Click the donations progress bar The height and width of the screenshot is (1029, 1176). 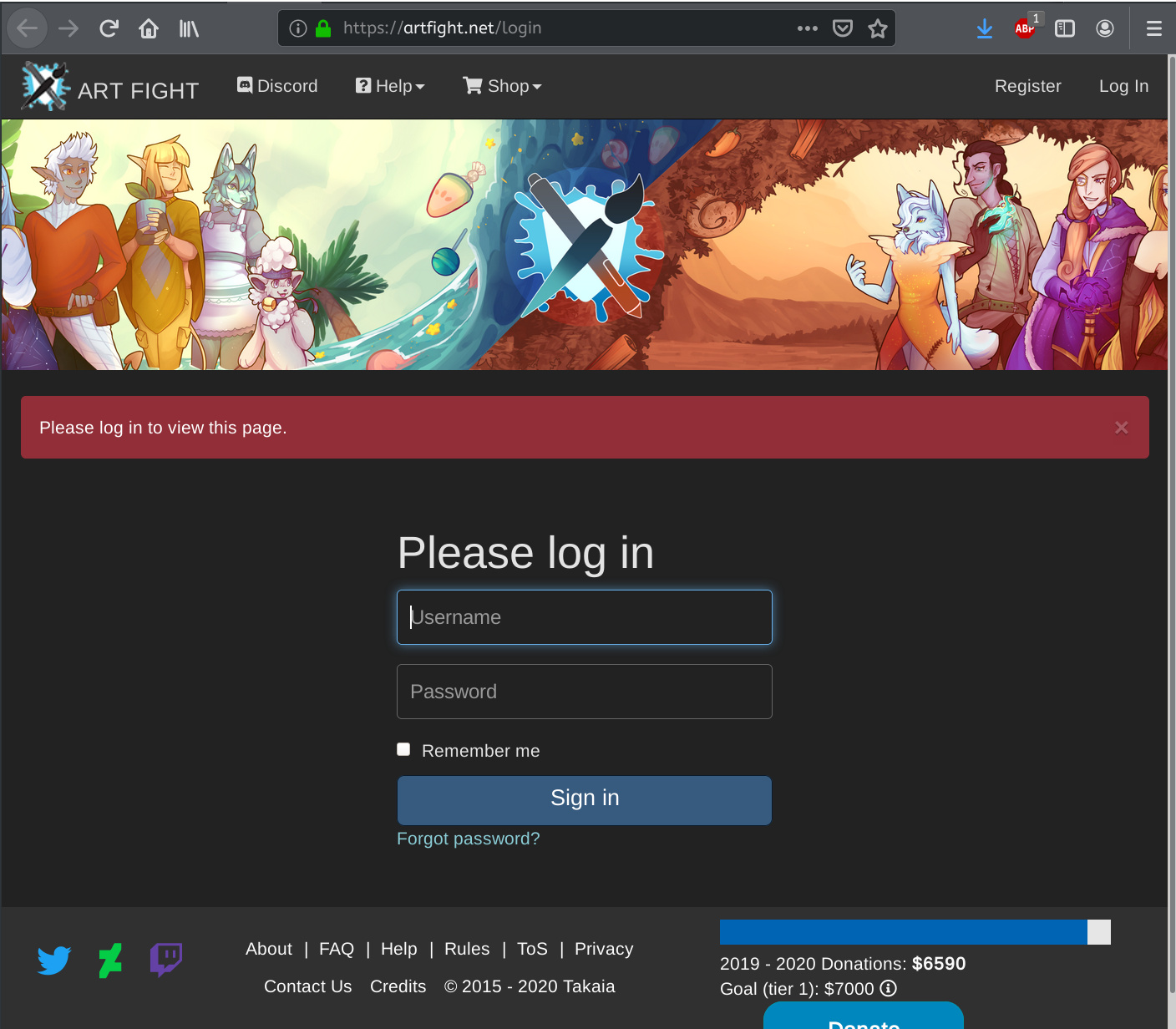tap(915, 932)
